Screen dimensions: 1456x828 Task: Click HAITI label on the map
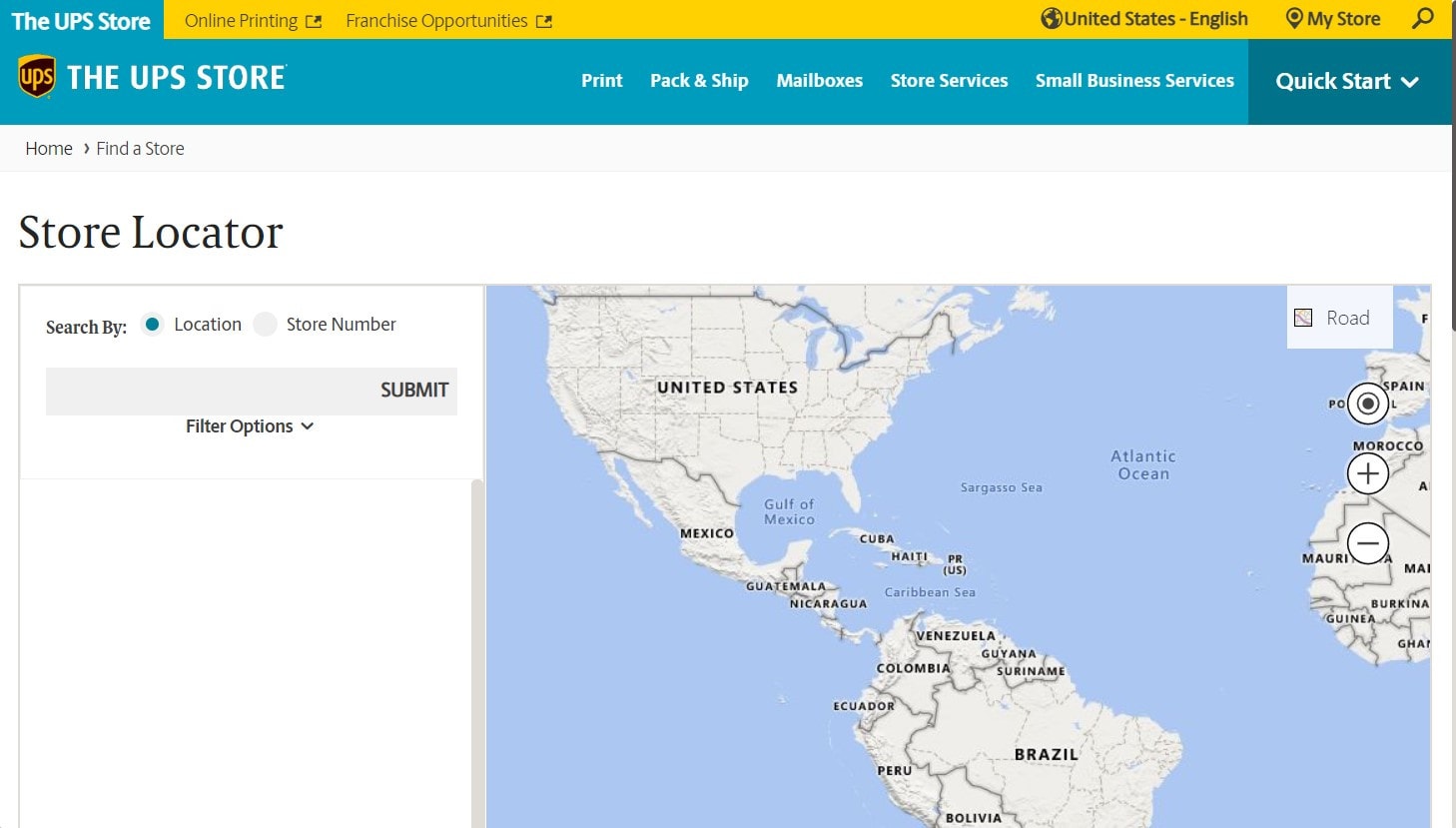(x=910, y=556)
